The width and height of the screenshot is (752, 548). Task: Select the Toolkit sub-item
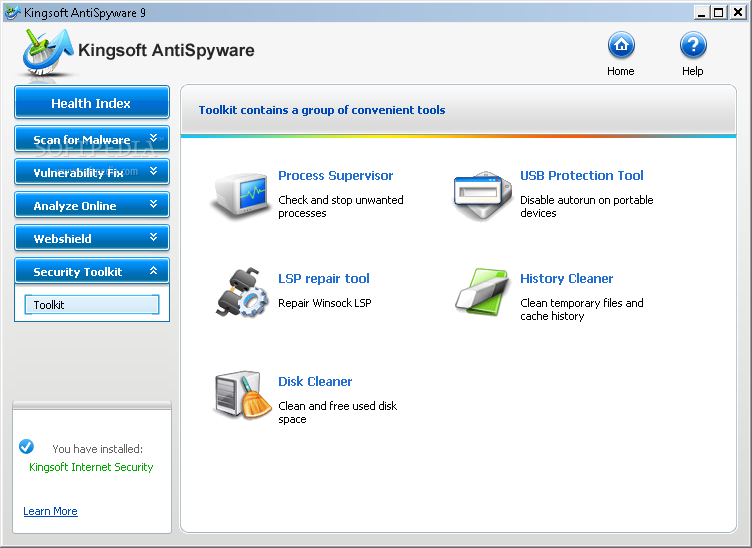(x=92, y=304)
